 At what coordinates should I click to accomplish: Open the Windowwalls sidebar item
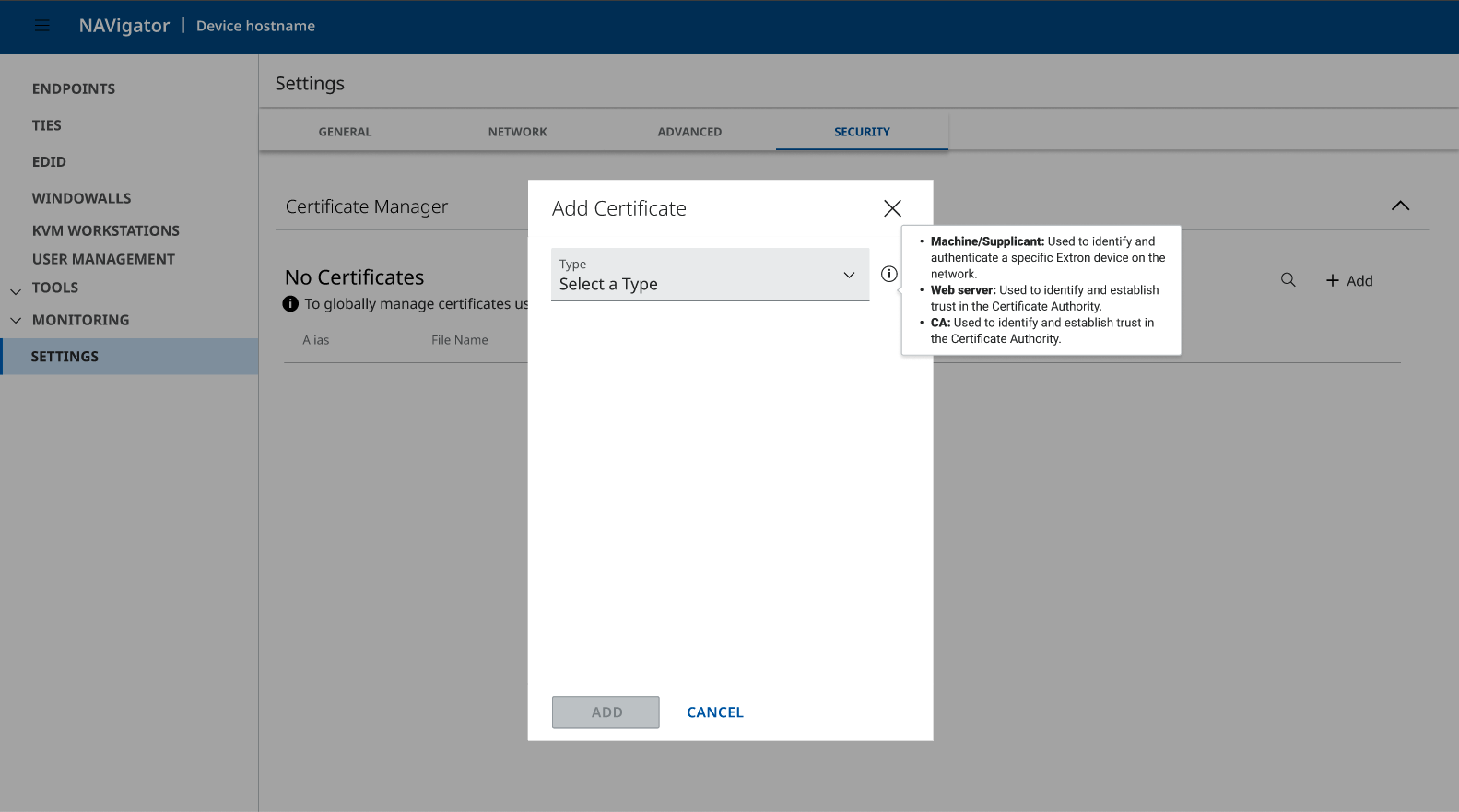tap(82, 198)
